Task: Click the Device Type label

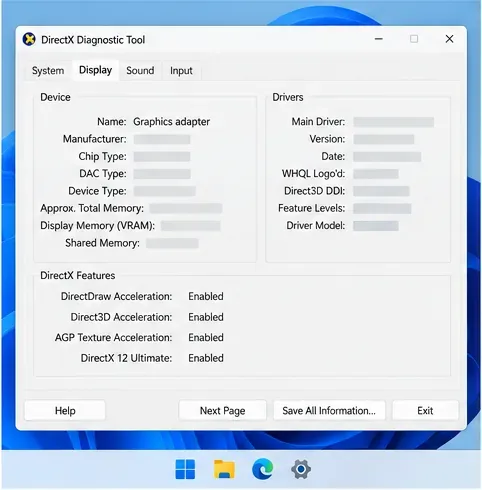Action: [97, 191]
